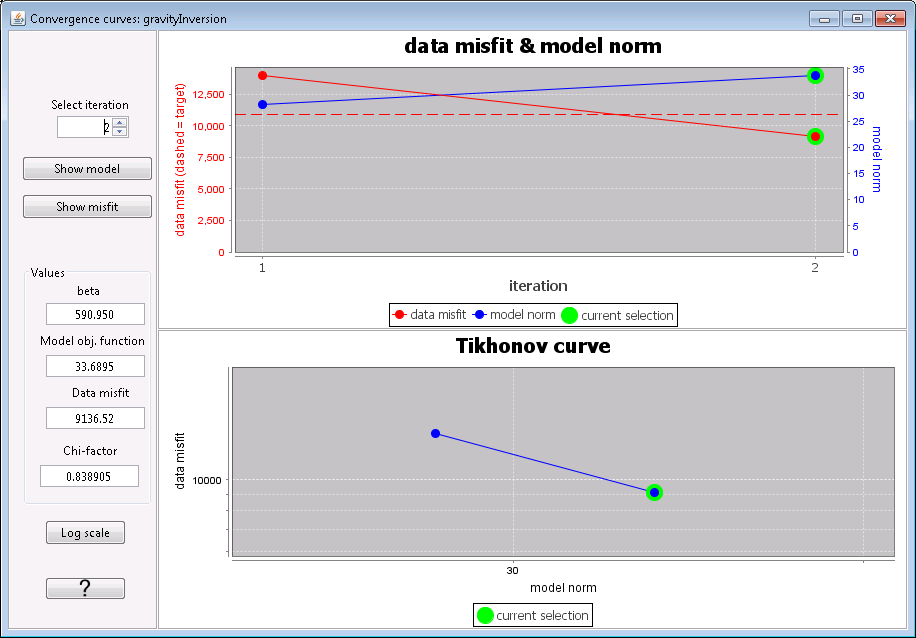The width and height of the screenshot is (916, 638).
Task: Click the green current selection point on Tikhonov curve
Action: coord(654,493)
